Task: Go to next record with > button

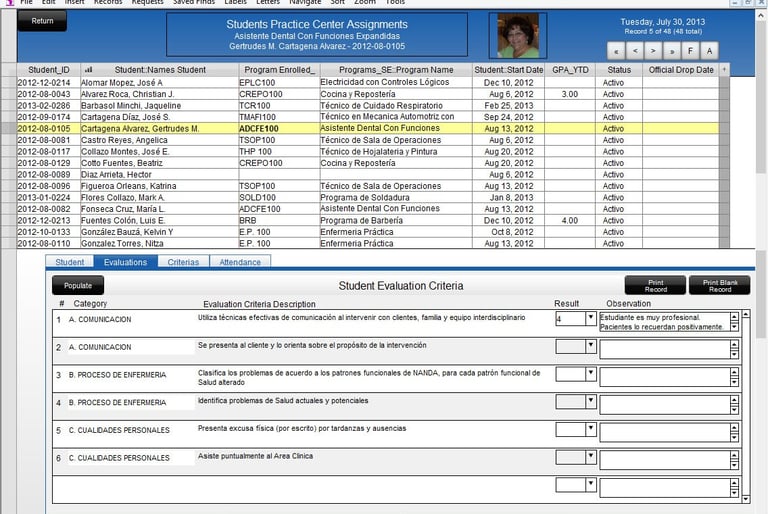Action: 653,51
